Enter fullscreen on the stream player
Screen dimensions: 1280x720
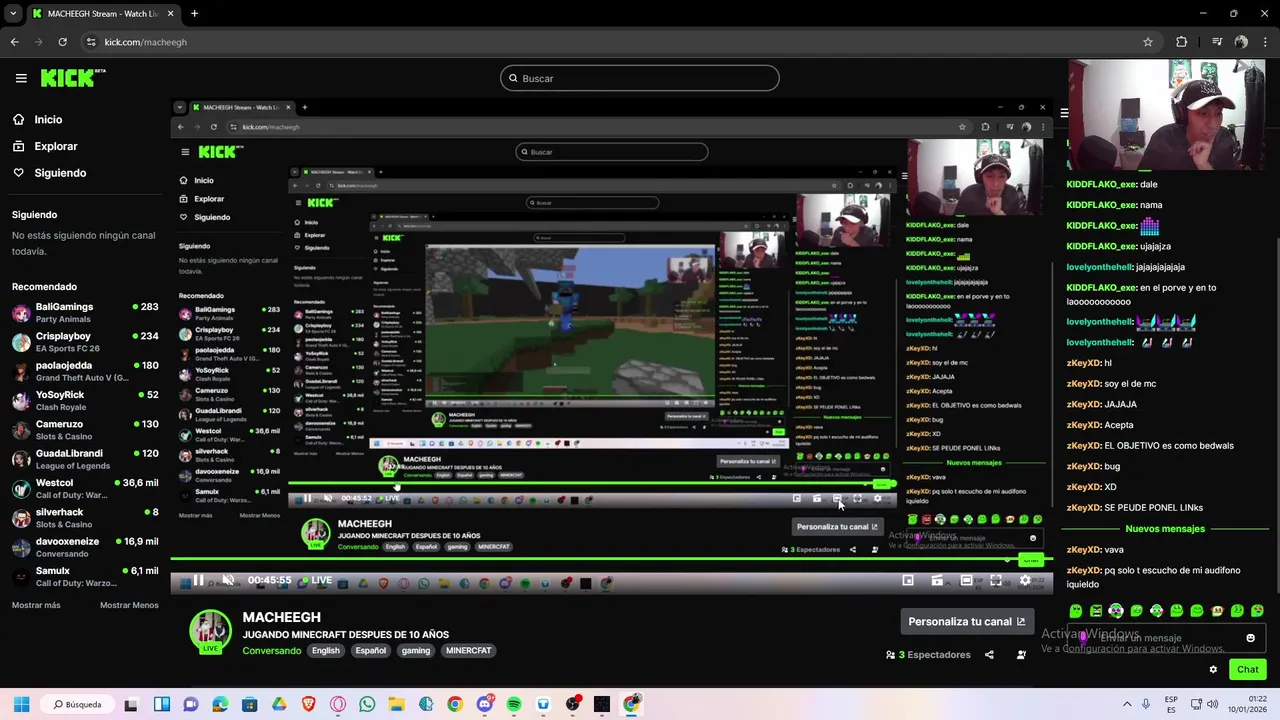pyautogui.click(x=996, y=580)
